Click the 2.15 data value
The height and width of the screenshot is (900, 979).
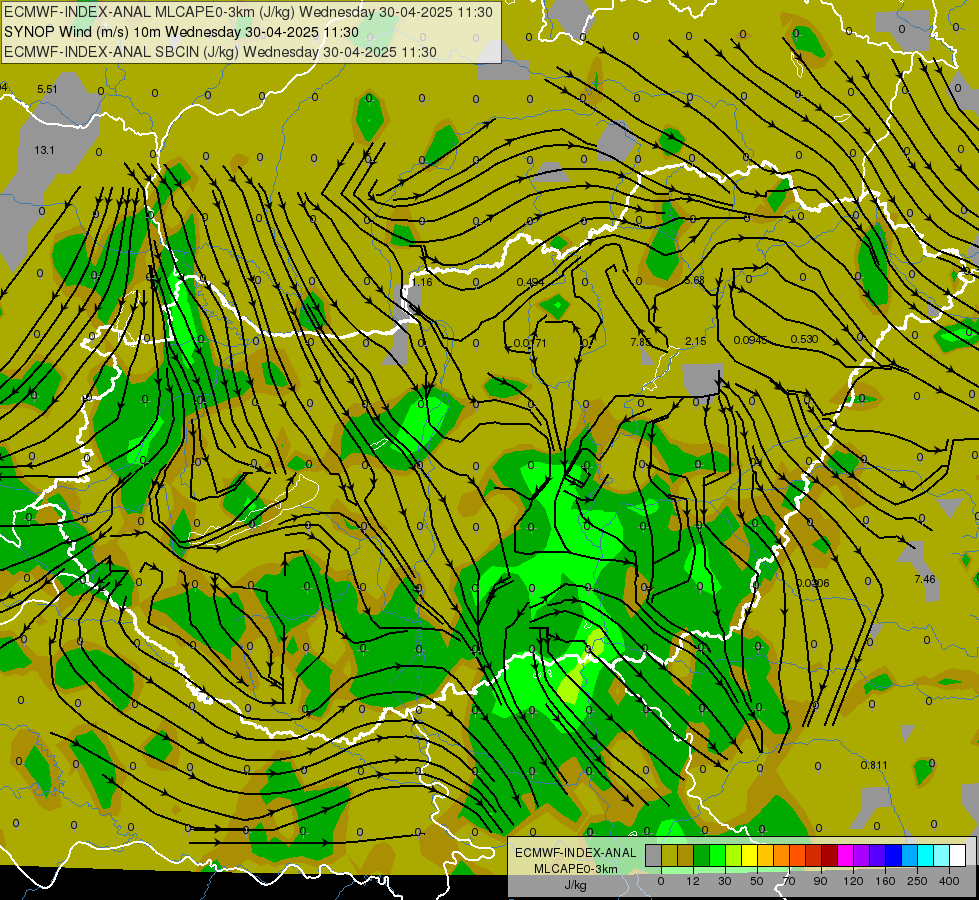point(696,341)
